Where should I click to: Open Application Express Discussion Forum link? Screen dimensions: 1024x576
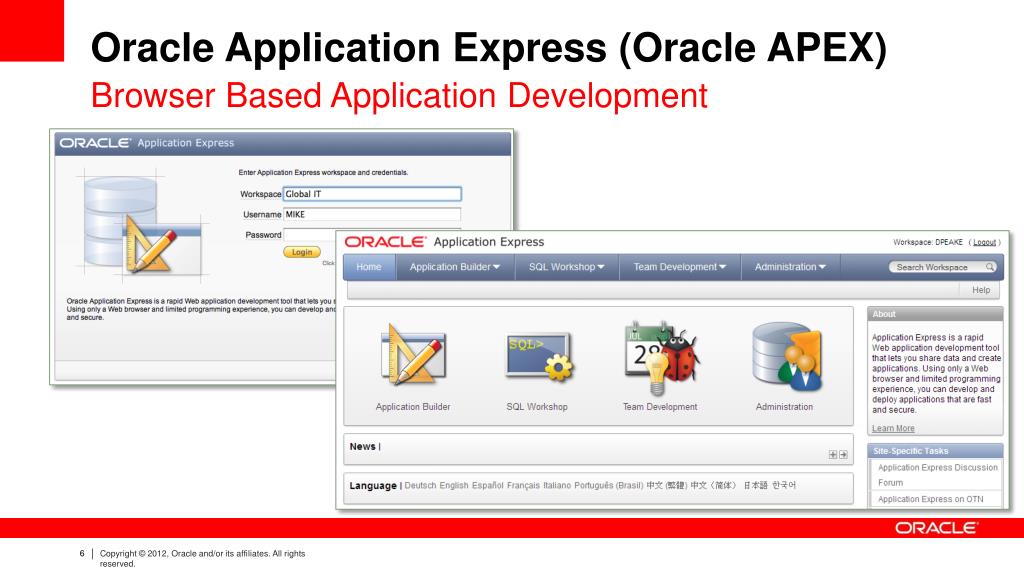coord(937,475)
